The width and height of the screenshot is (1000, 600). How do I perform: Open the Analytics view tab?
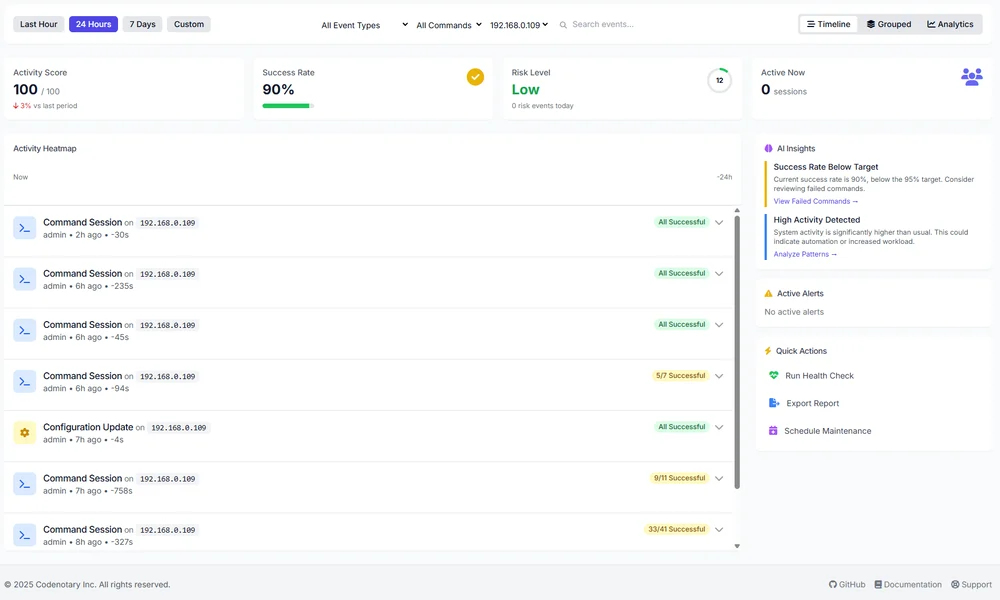point(950,24)
